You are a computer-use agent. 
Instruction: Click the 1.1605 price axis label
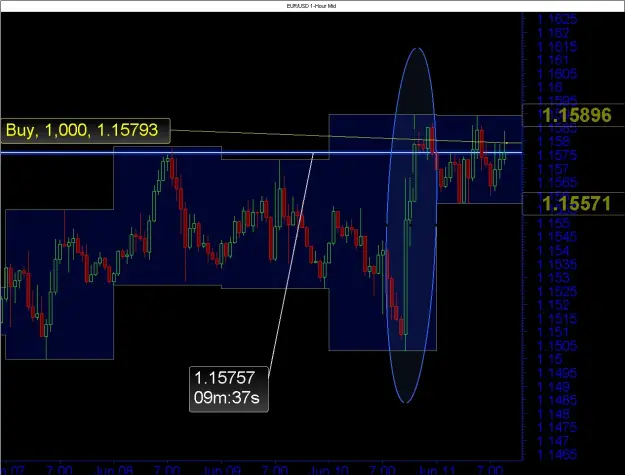557,73
